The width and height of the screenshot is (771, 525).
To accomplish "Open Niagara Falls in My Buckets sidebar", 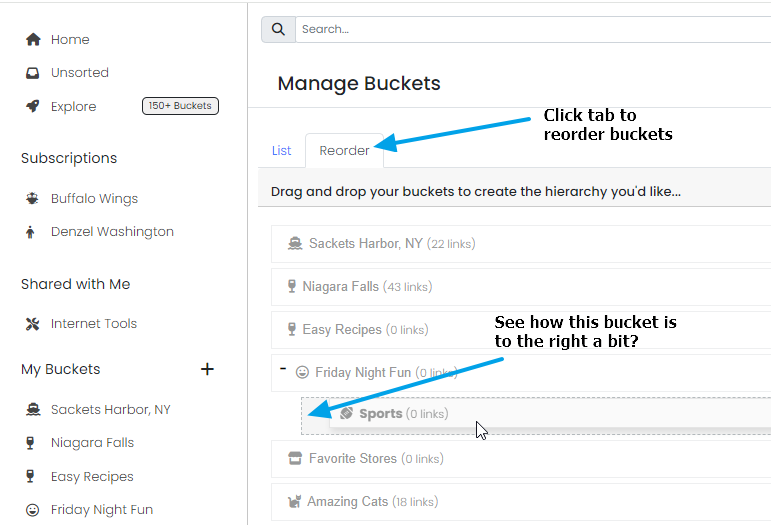I will 92,443.
